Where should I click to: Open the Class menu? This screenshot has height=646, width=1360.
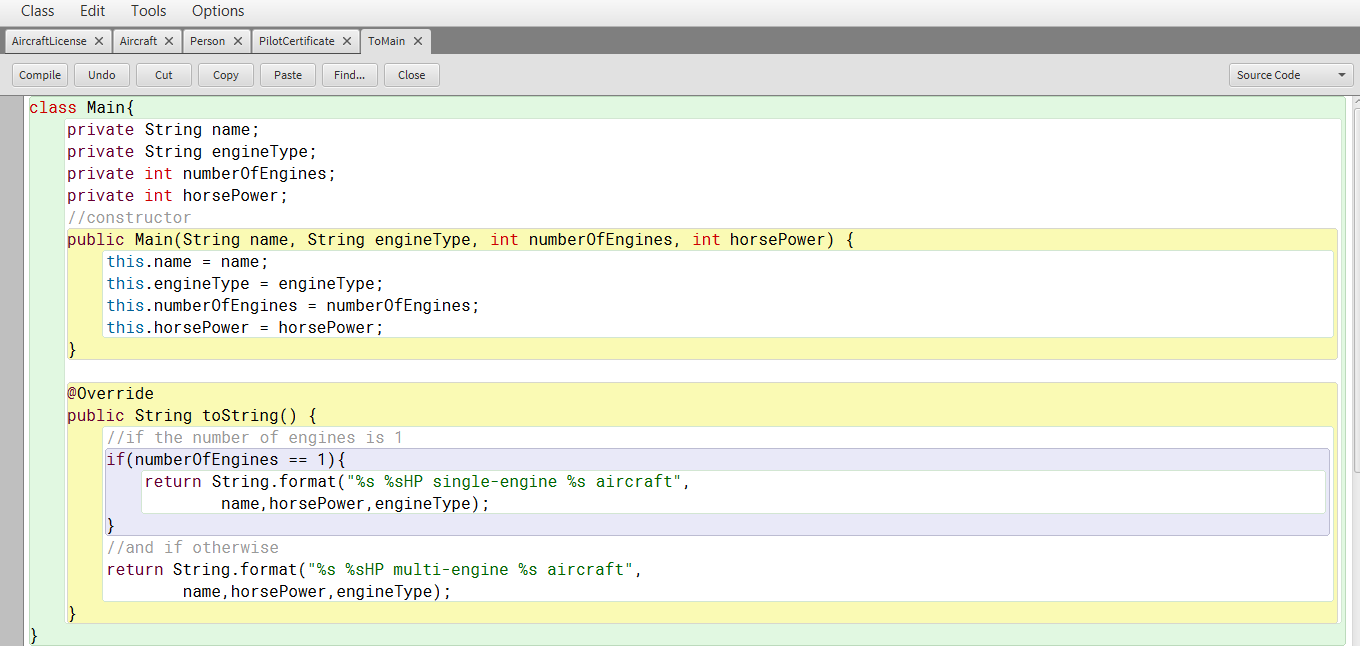click(x=38, y=11)
